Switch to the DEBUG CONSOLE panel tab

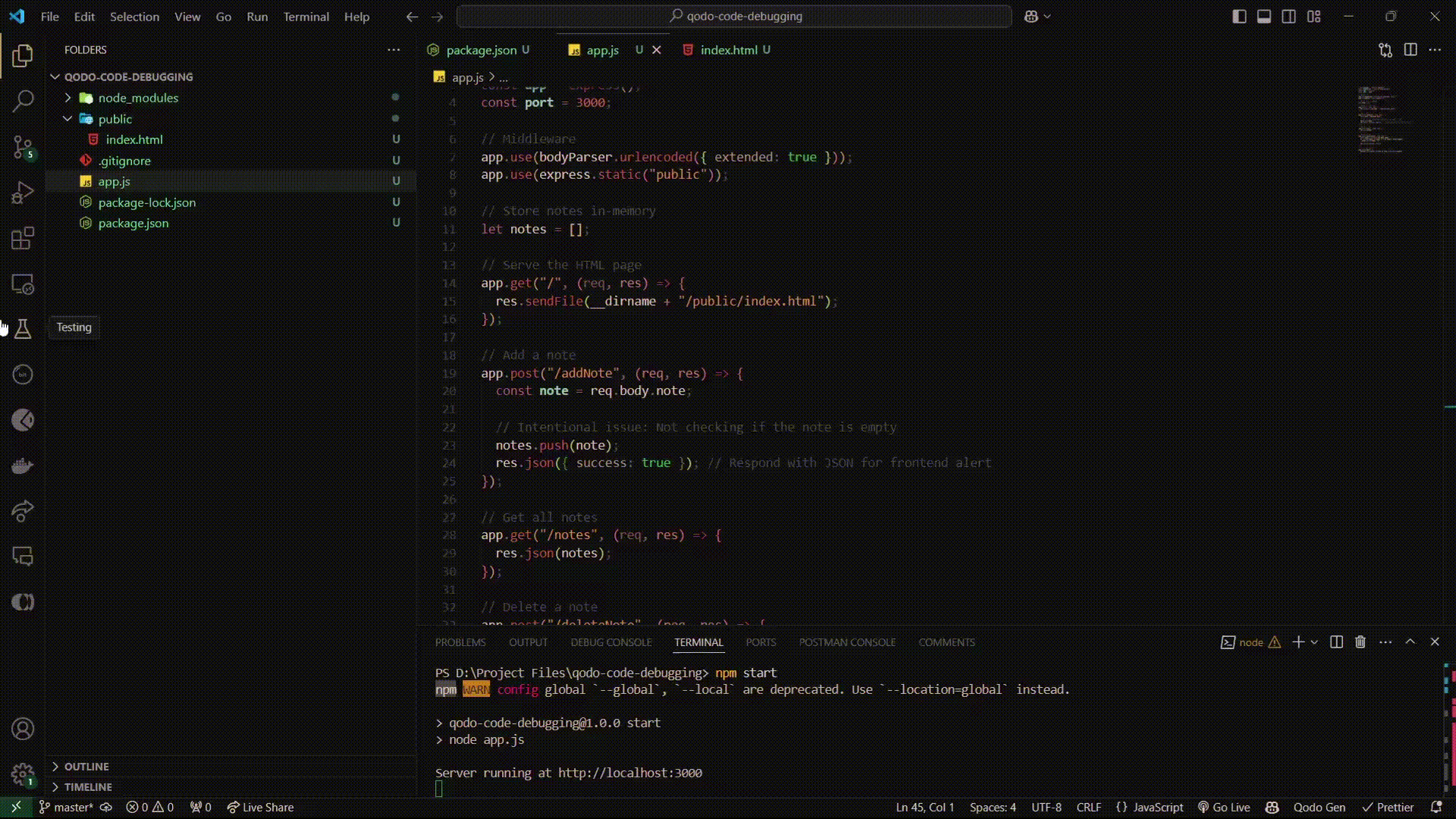point(611,642)
